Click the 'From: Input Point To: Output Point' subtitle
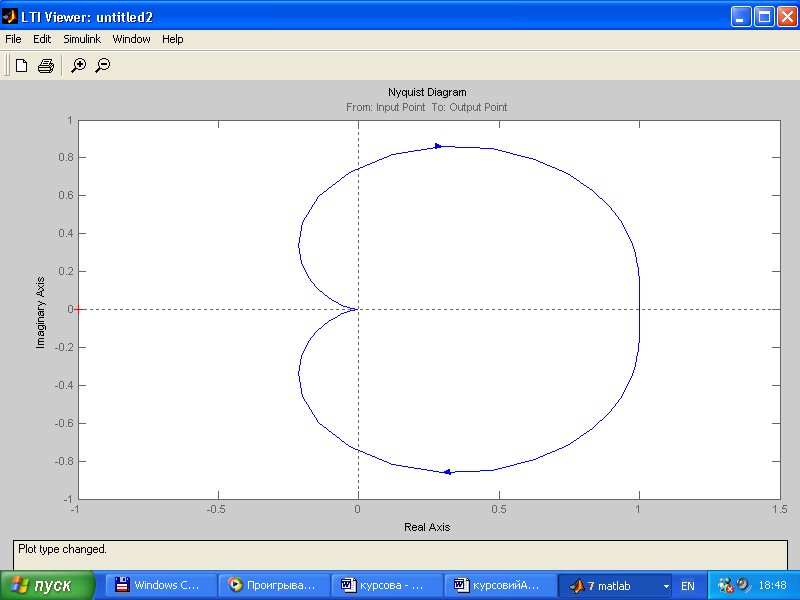 [x=427, y=107]
